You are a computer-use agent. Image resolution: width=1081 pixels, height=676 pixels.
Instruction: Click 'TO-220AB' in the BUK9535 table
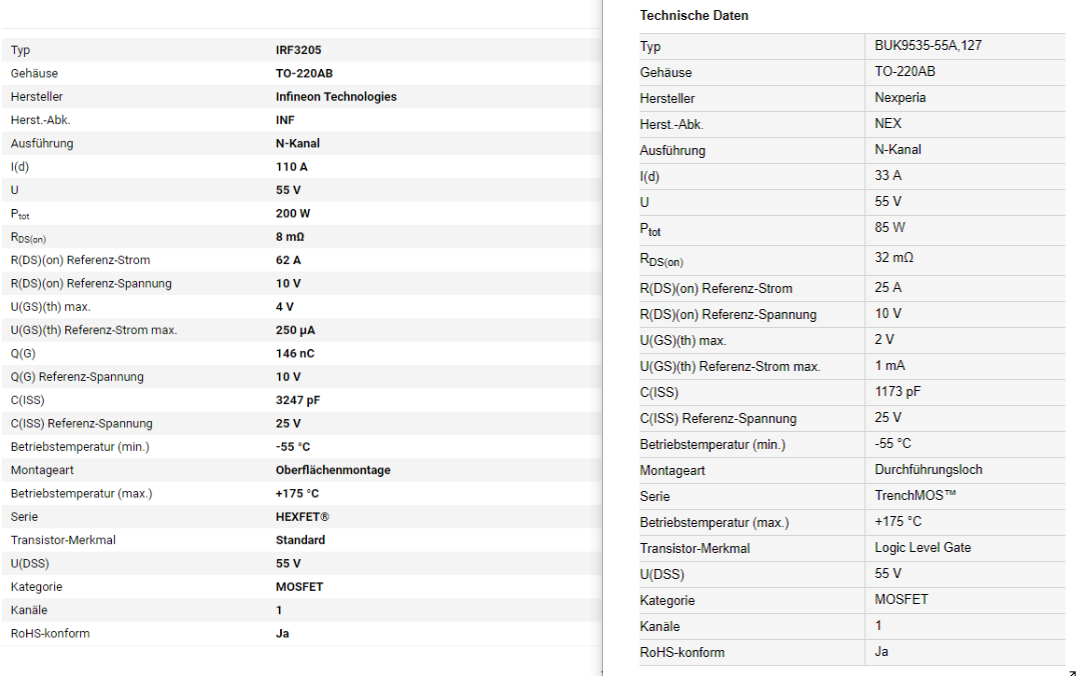905,71
